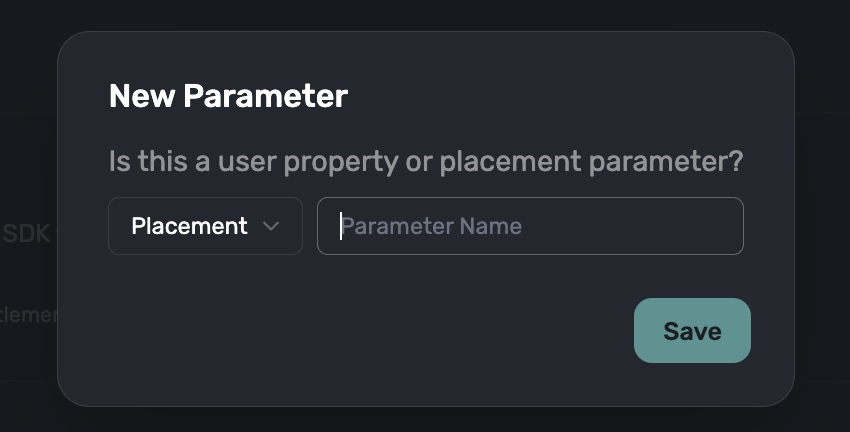The width and height of the screenshot is (850, 432).
Task: Open the Placement dropdown
Action: tap(205, 226)
